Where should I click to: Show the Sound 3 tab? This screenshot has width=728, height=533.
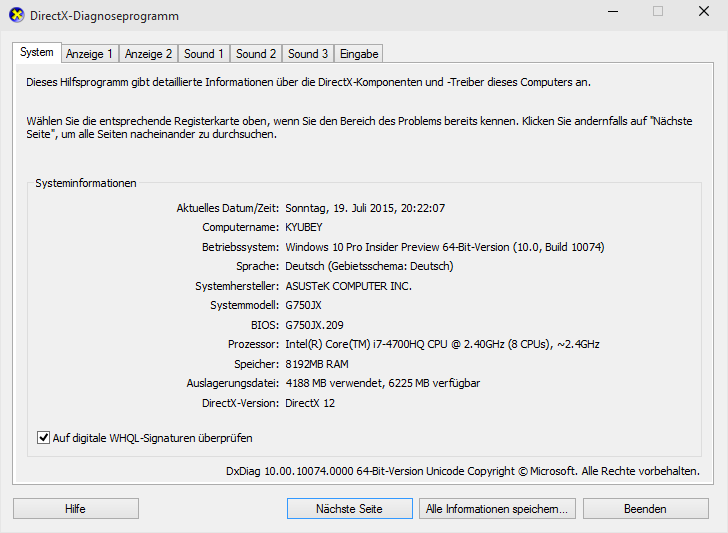point(308,54)
